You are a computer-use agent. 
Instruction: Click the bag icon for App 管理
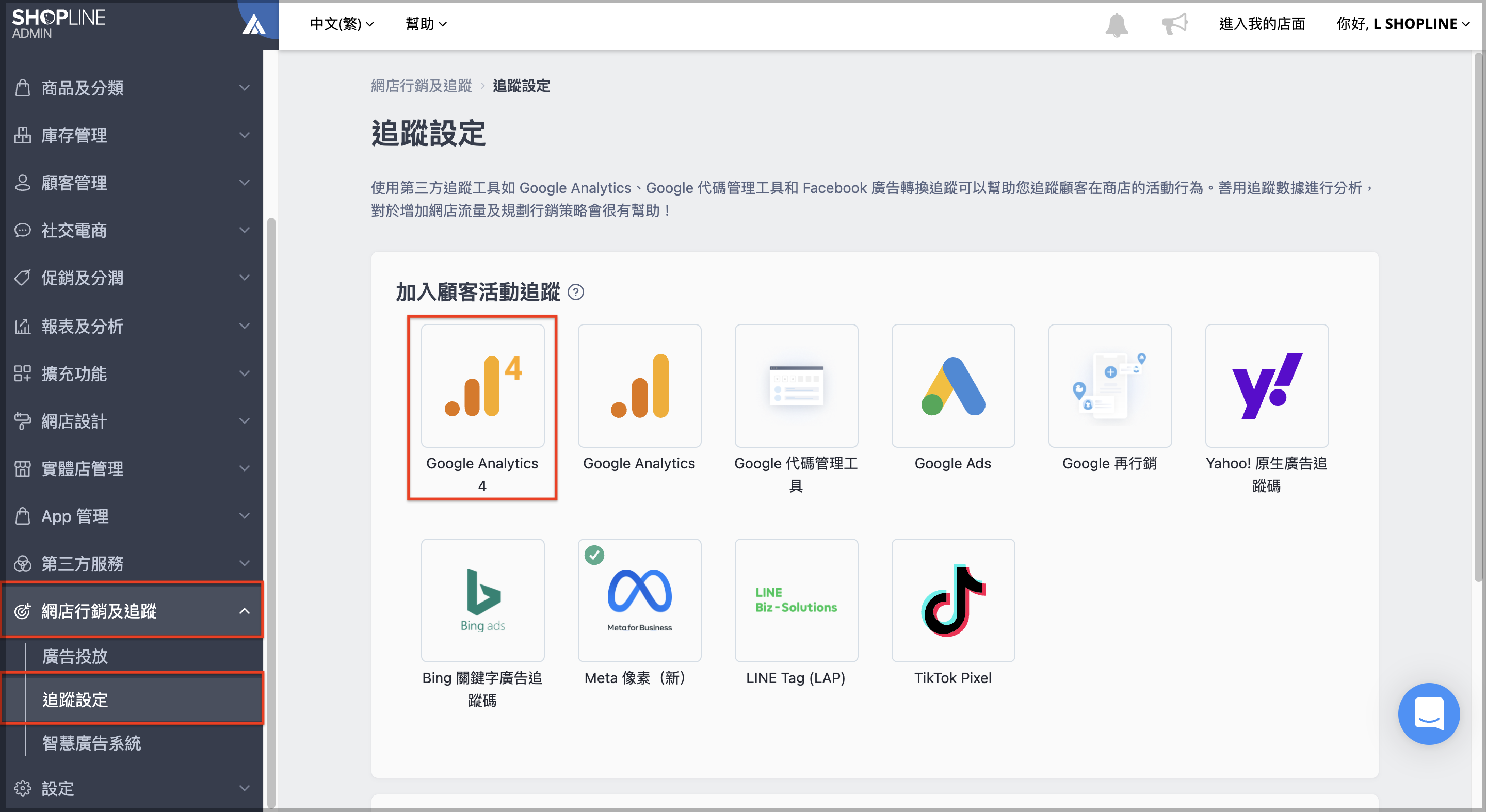tap(23, 515)
